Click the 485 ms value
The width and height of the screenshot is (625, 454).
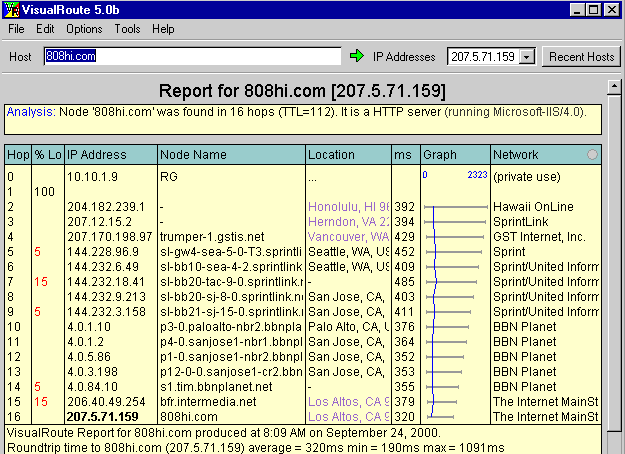click(405, 282)
